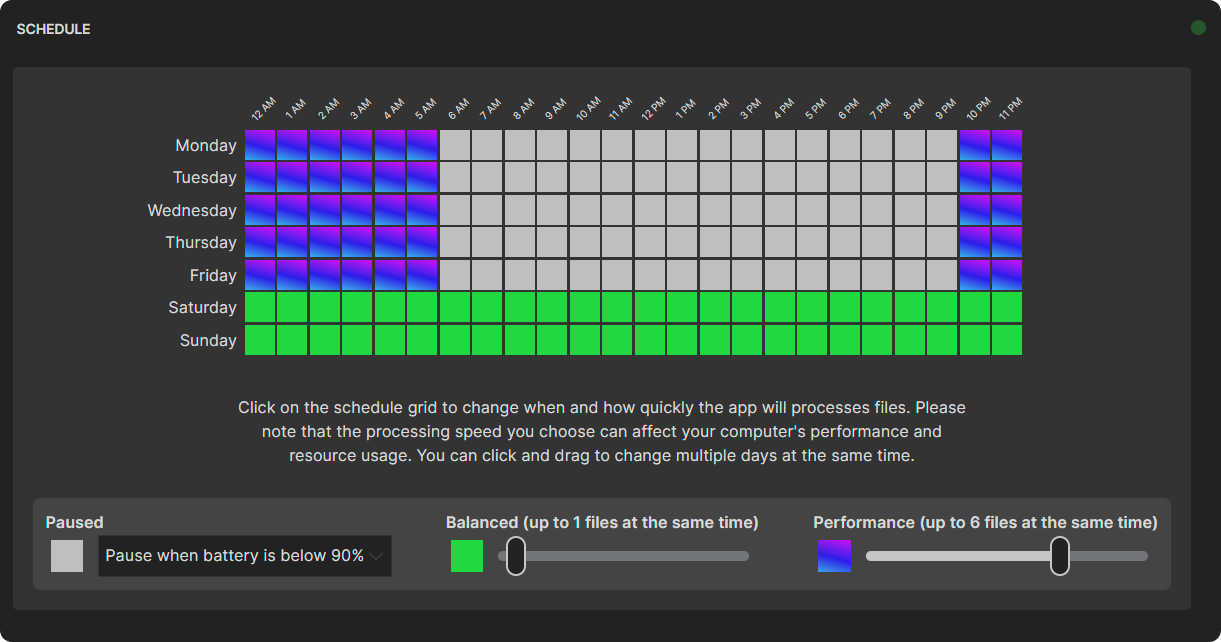The image size is (1221, 642).
Task: Select the Balanced green color swatch
Action: (x=466, y=555)
